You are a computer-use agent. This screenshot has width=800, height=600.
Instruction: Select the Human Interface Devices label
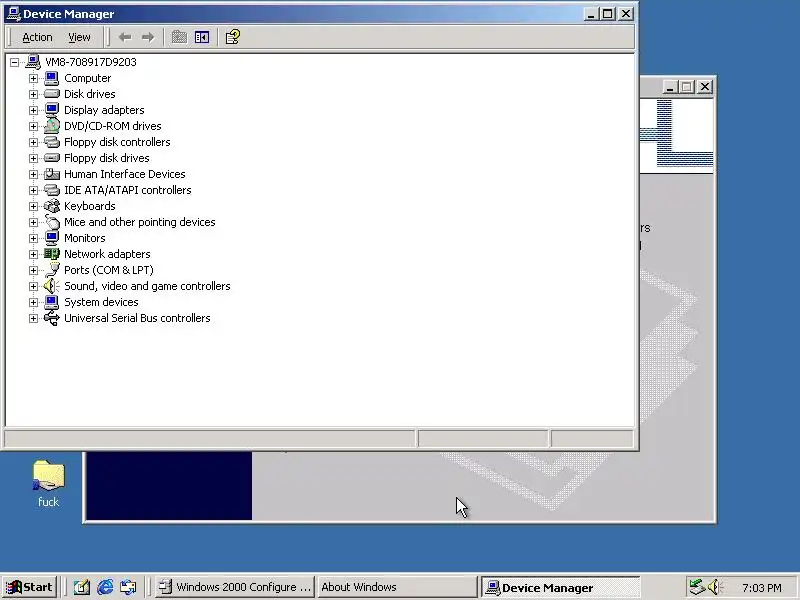124,174
